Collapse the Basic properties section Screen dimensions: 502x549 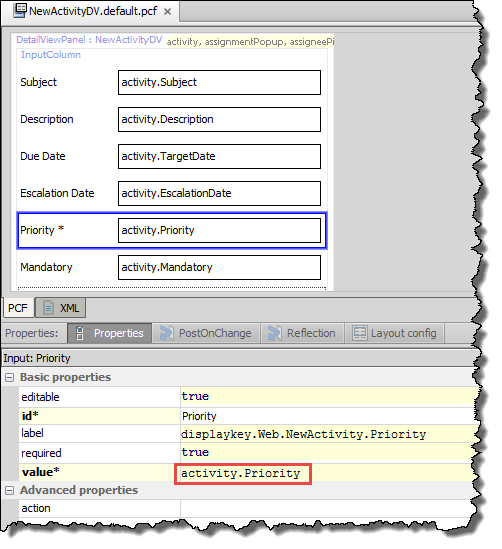[10, 377]
